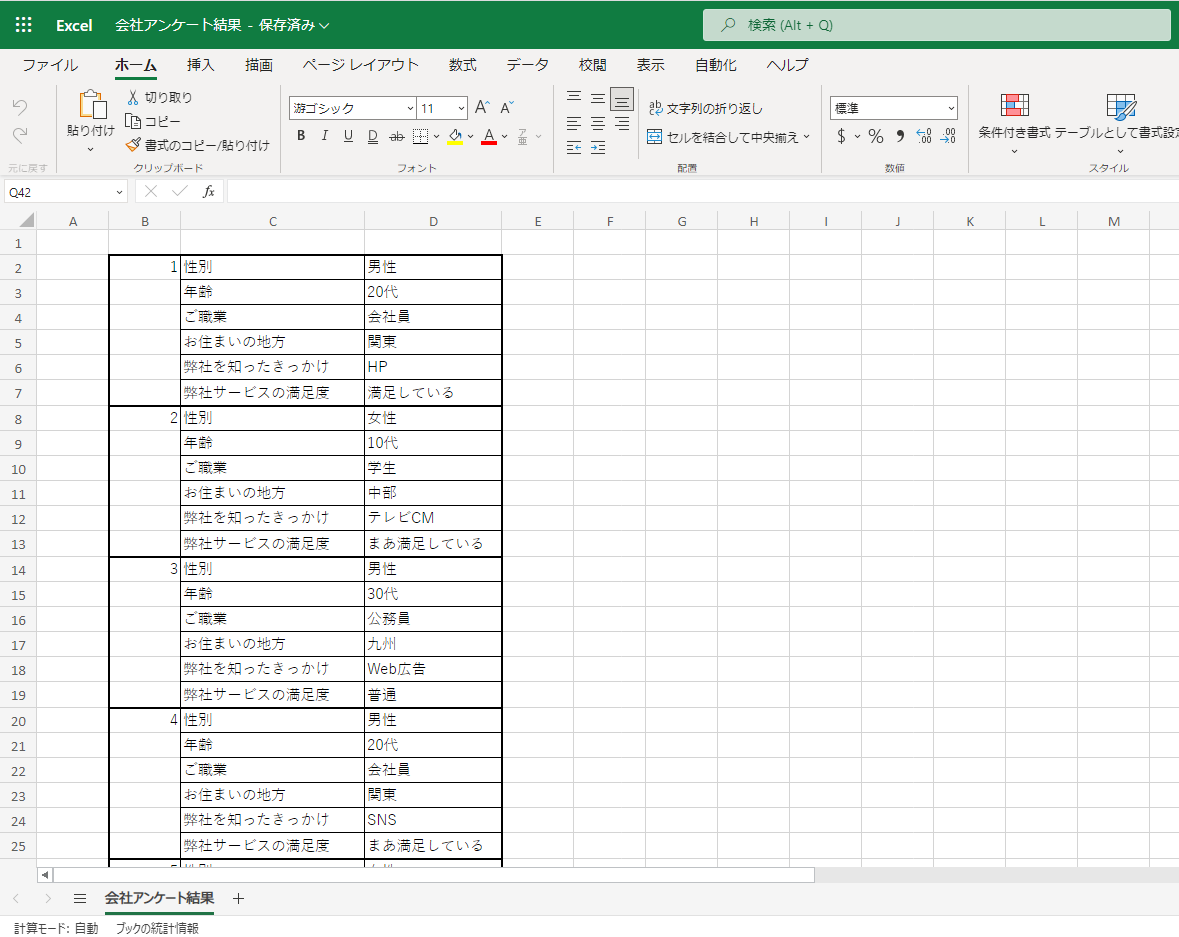Decrease decimal places
The image size is (1179, 937).
pyautogui.click(x=948, y=136)
